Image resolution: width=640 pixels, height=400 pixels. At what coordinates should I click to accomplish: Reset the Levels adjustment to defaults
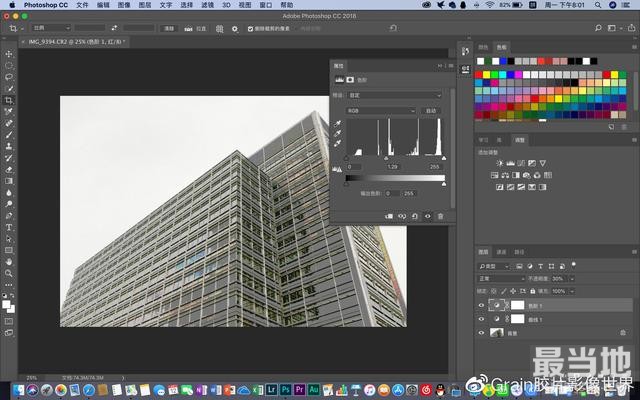click(x=414, y=216)
